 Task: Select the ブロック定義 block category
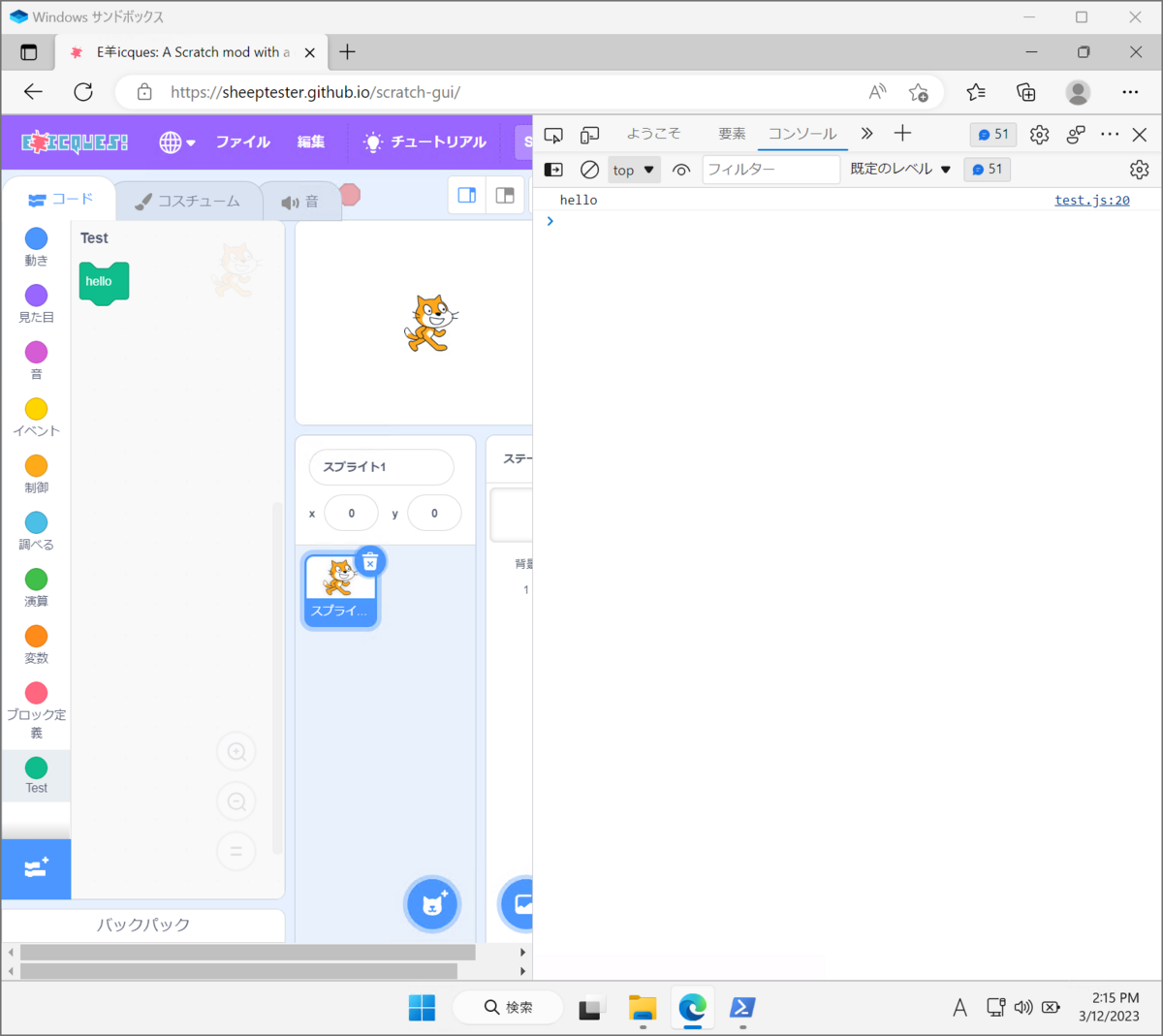click(37, 710)
